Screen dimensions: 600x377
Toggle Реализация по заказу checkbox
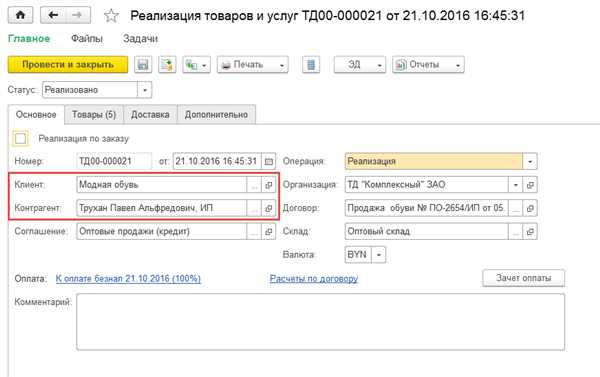(21, 139)
